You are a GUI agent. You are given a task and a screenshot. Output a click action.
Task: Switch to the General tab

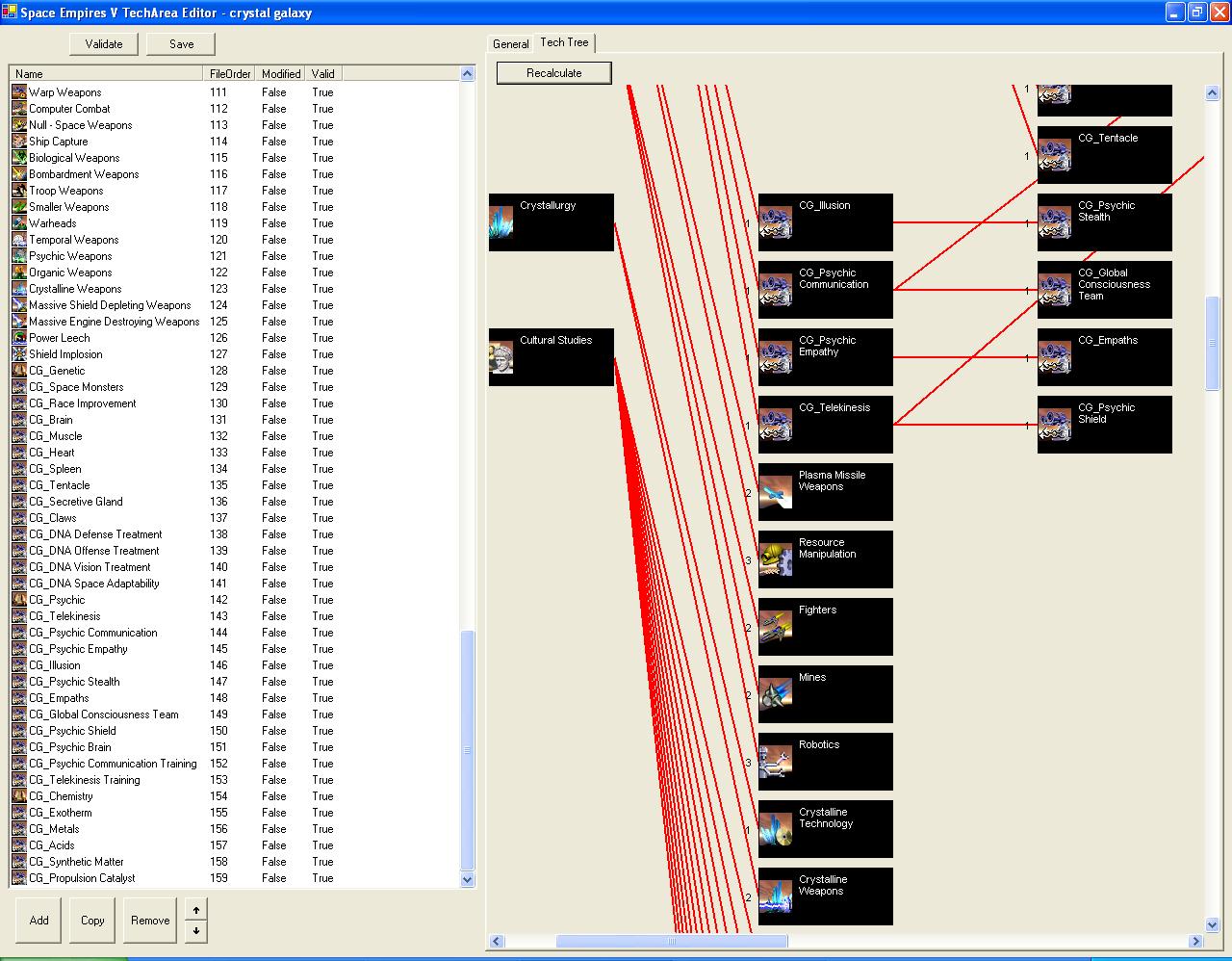(510, 44)
